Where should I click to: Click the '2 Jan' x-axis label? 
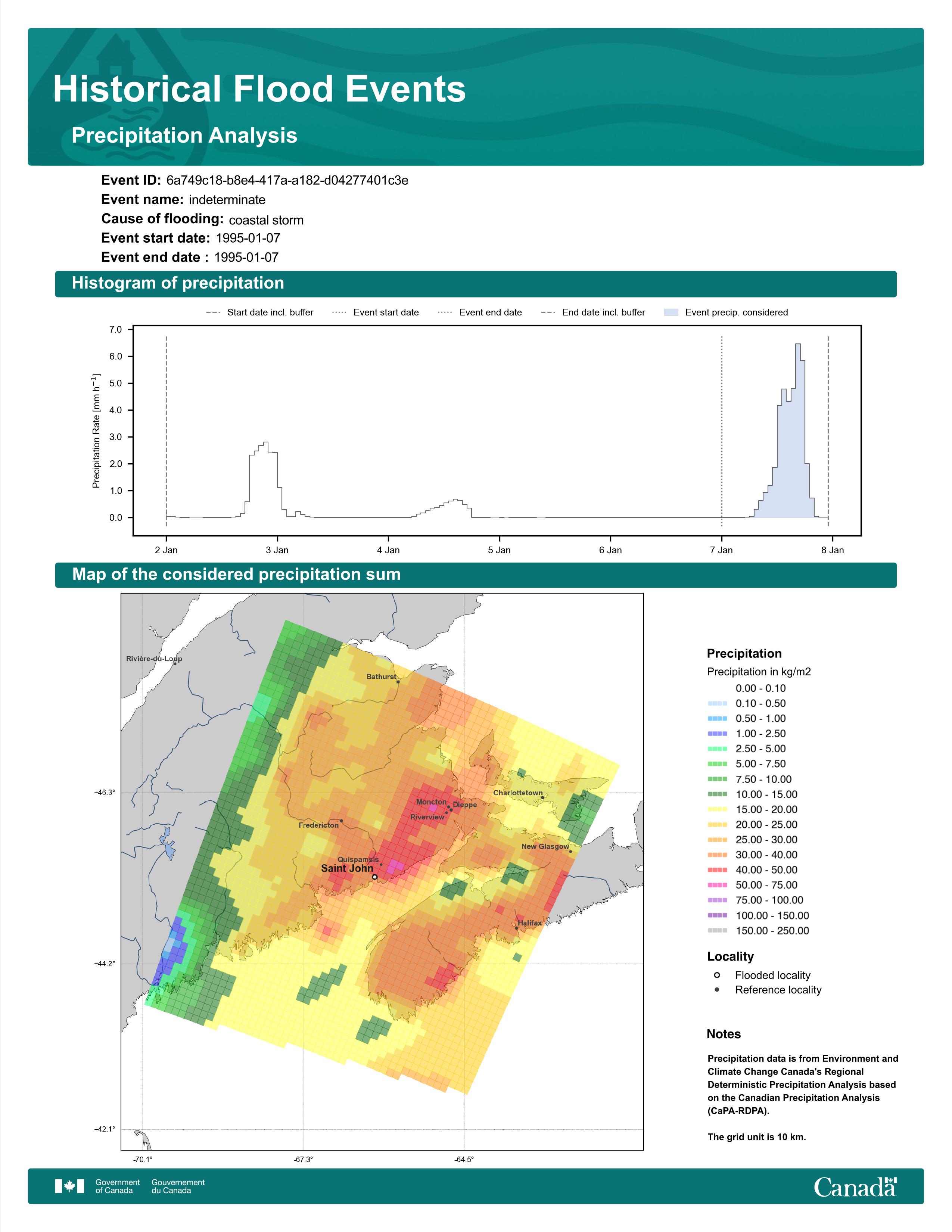[x=166, y=550]
